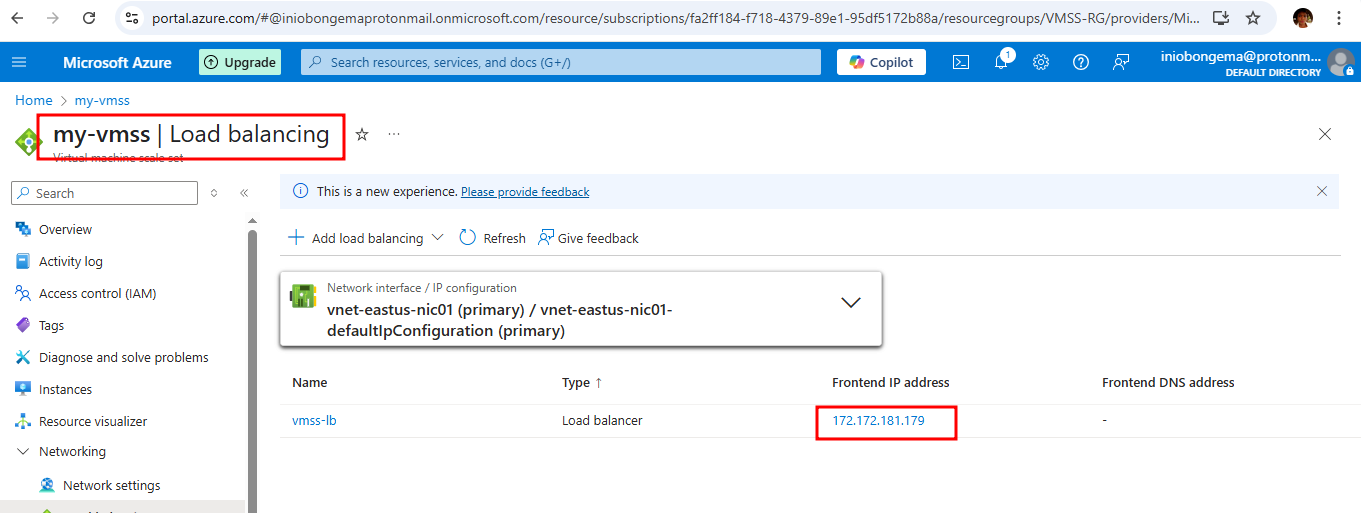Click the Upgrade button
This screenshot has height=513, width=1361.
pyautogui.click(x=240, y=62)
